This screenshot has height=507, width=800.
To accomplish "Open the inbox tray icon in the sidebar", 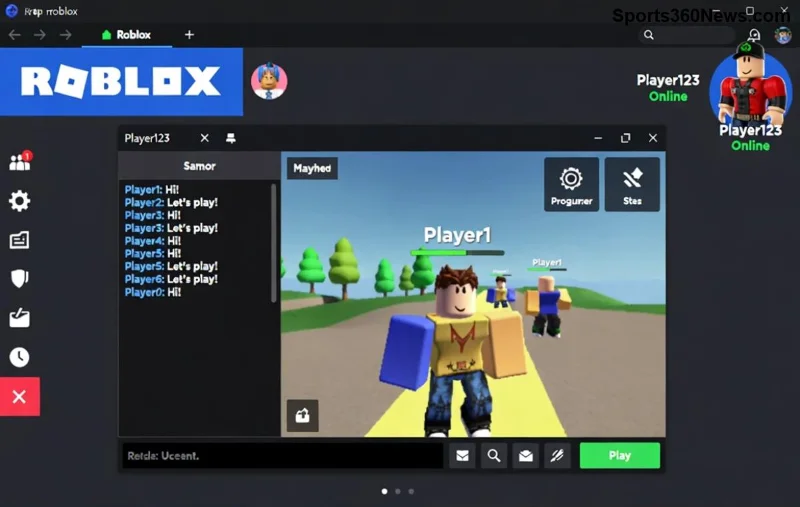I will point(19,317).
